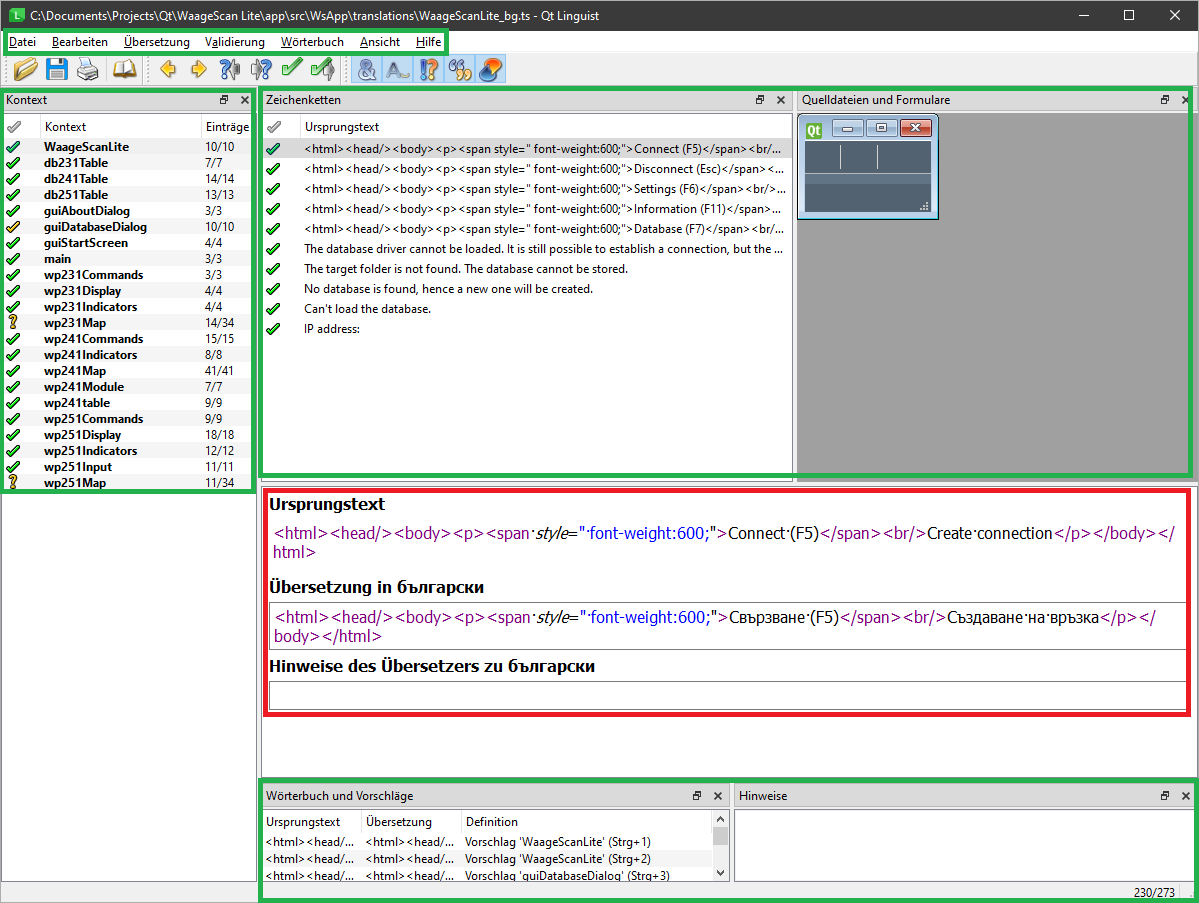Screen dimensions: 1199x903
Task: Click into the Bulgarian translation text field
Action: [727, 626]
